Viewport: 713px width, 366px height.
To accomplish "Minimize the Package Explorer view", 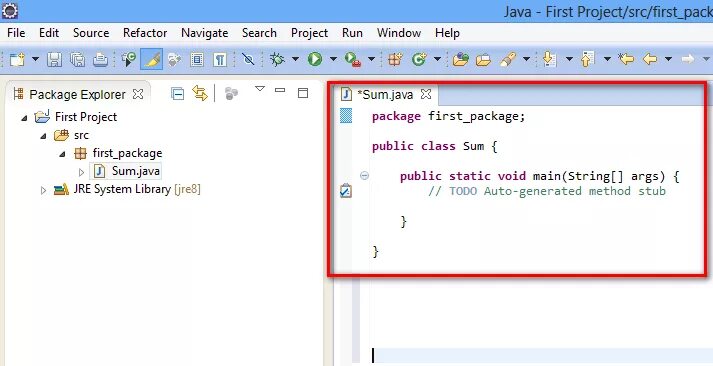I will pos(280,90).
